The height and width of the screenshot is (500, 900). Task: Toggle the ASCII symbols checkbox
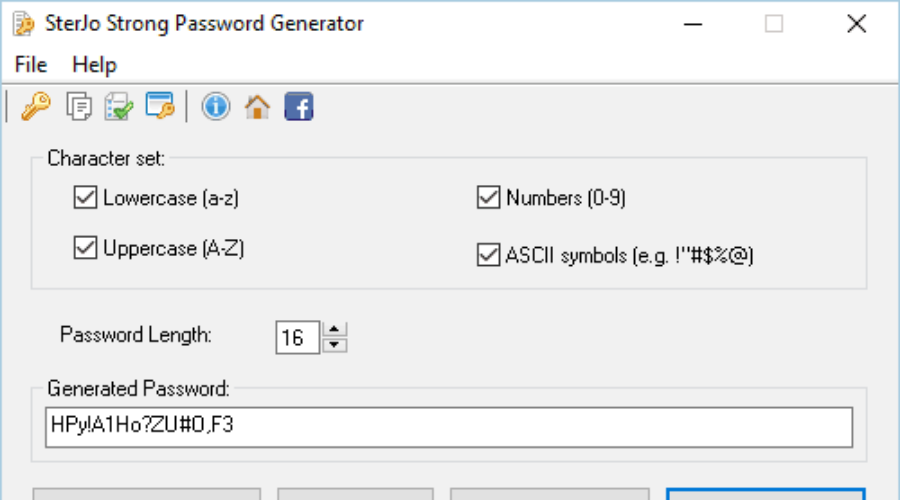(488, 255)
